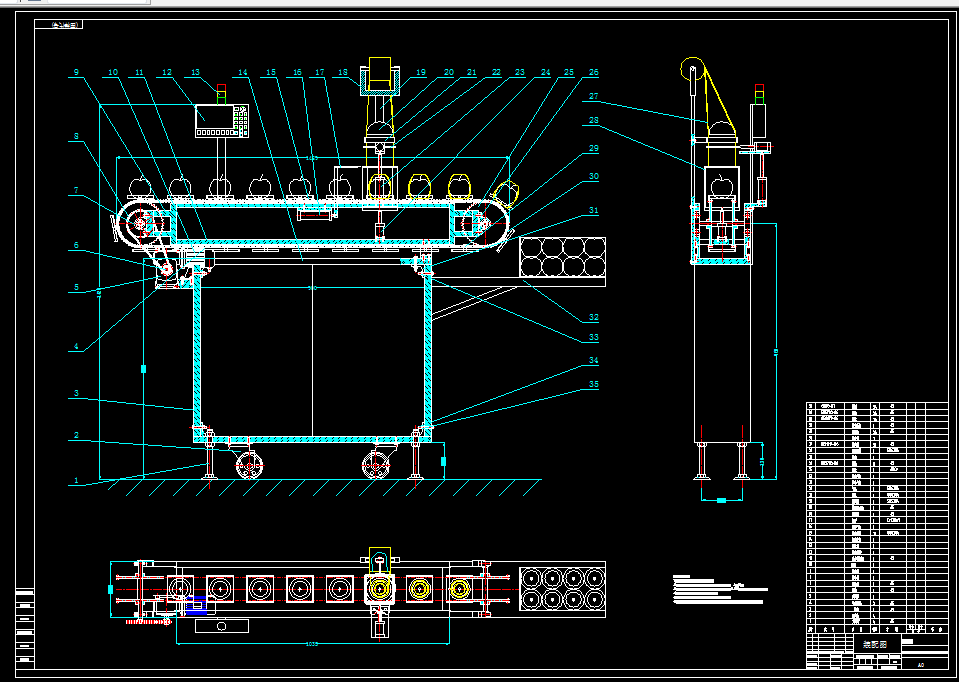The height and width of the screenshot is (682, 959).
Task: Click callout number 24
Action: (x=546, y=72)
